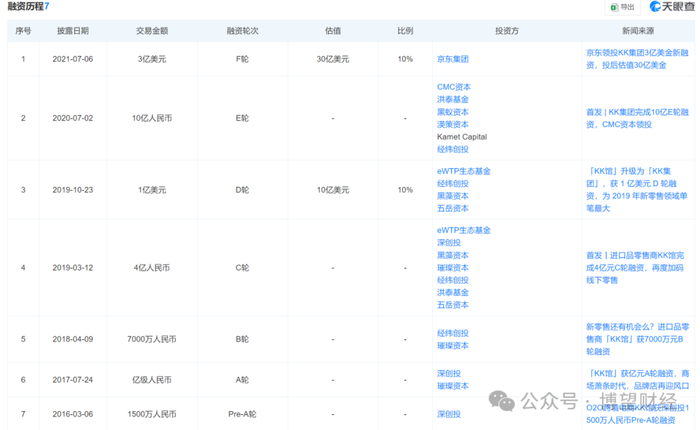
Task: Open 璀璨资本 in the B轮 row
Action: [453, 346]
